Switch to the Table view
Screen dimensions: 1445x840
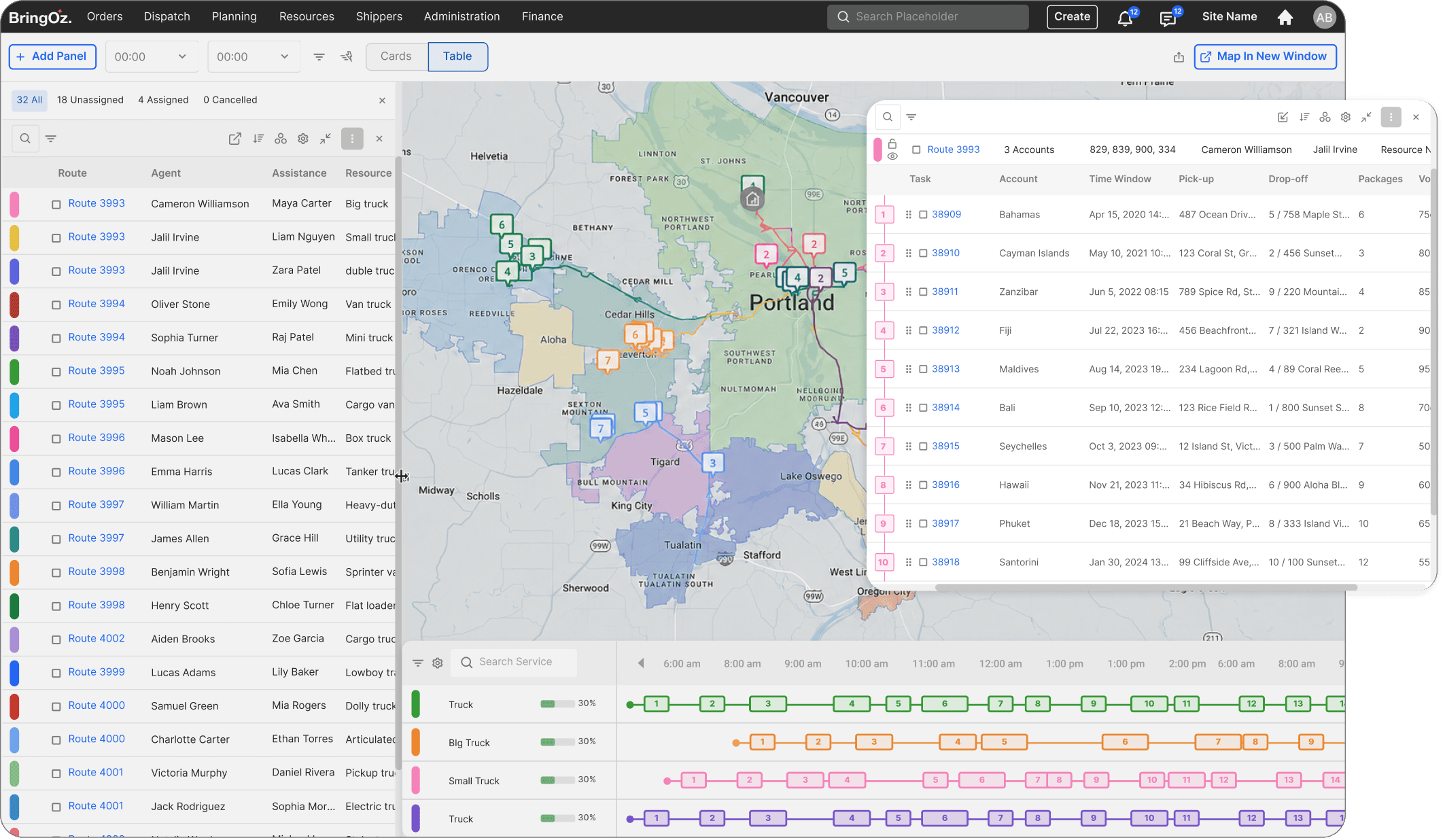[457, 56]
